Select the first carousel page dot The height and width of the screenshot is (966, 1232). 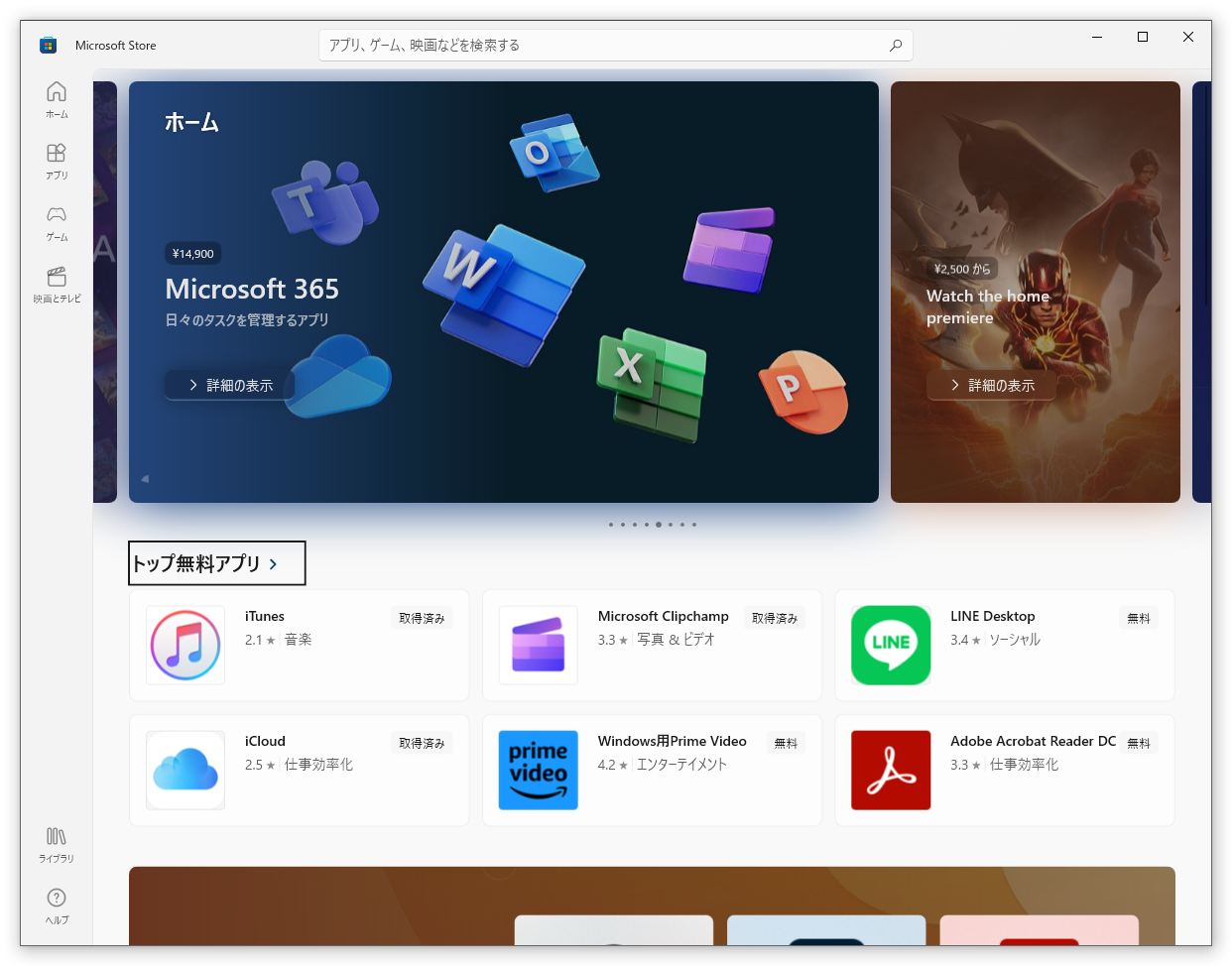tap(611, 525)
